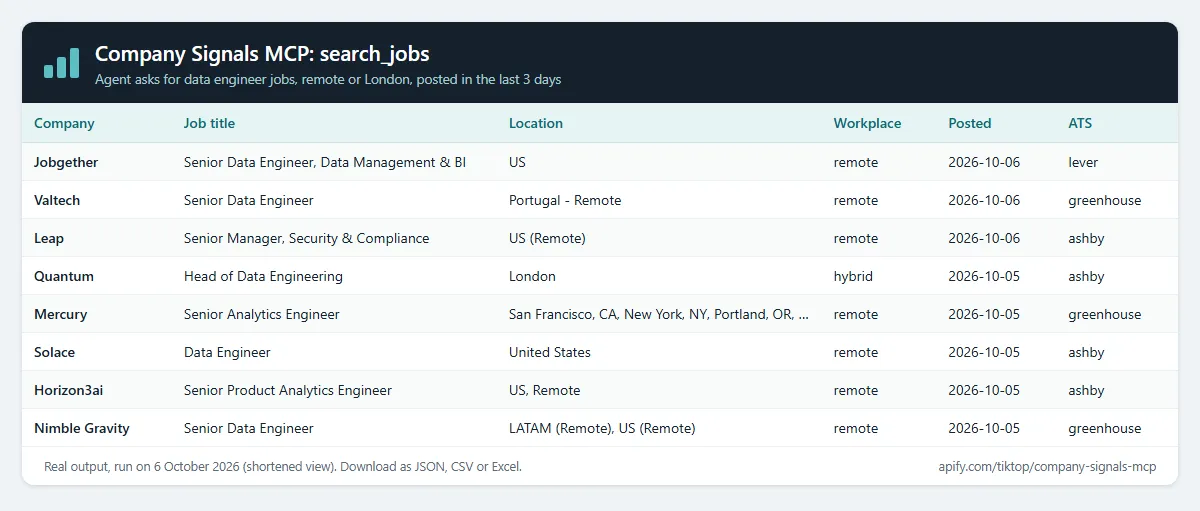Click posted date 2026-10-05 in Quantum row
Image resolution: width=1200 pixels, height=511 pixels.
985,276
